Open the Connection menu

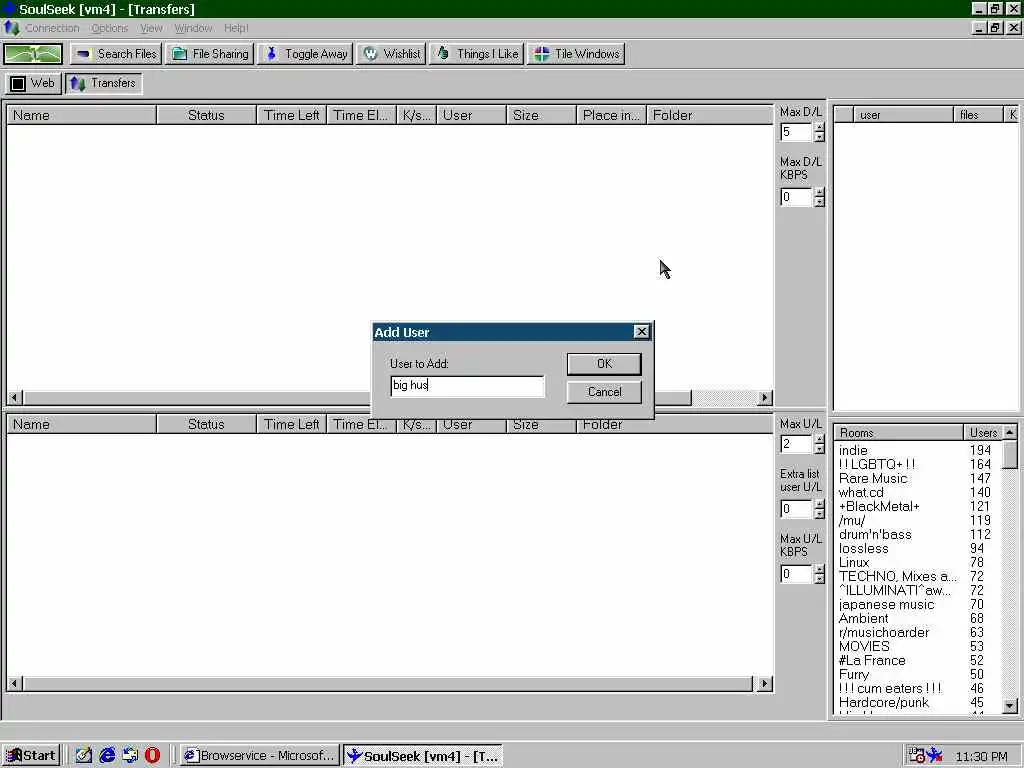tap(52, 28)
